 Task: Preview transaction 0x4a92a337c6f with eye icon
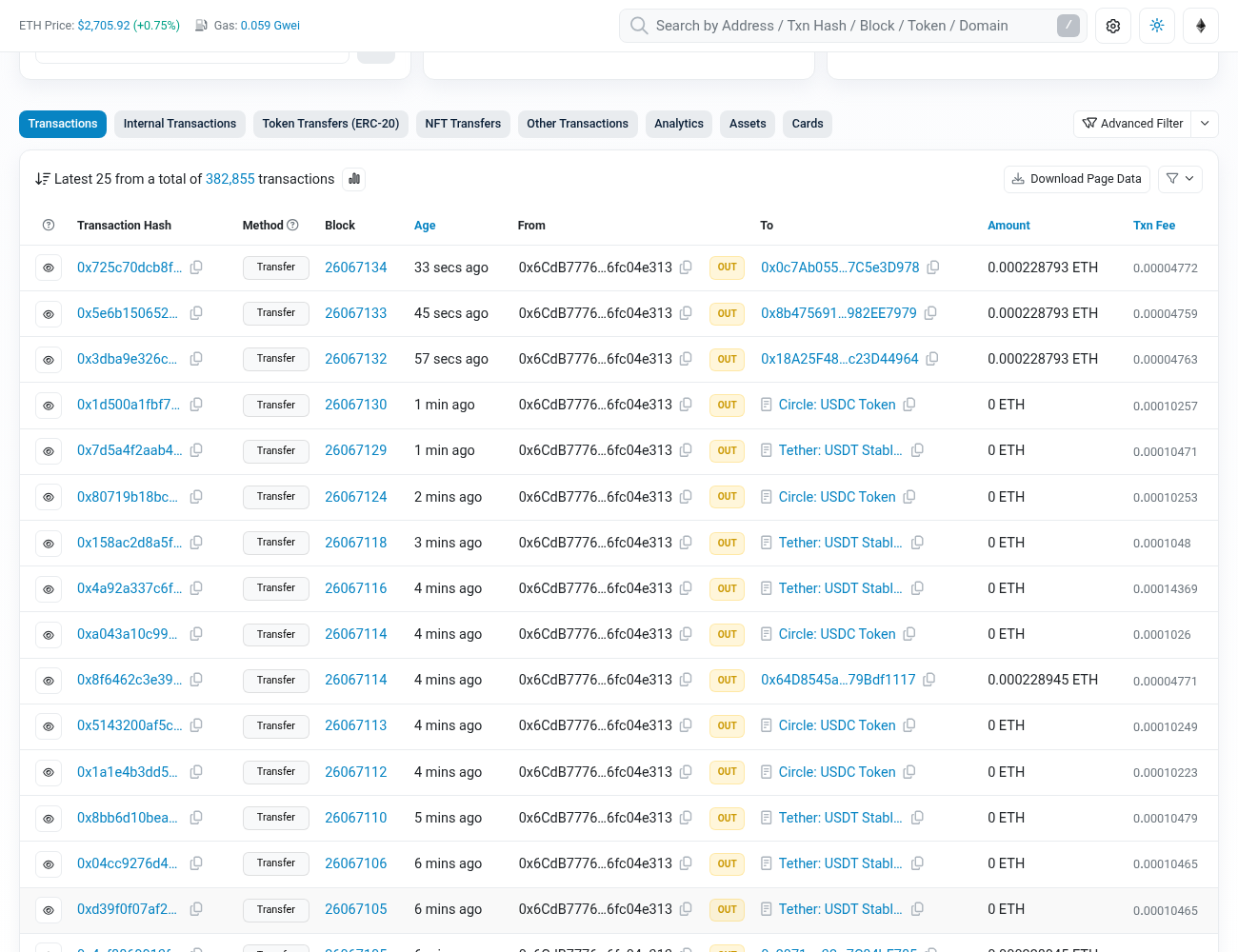pos(49,589)
